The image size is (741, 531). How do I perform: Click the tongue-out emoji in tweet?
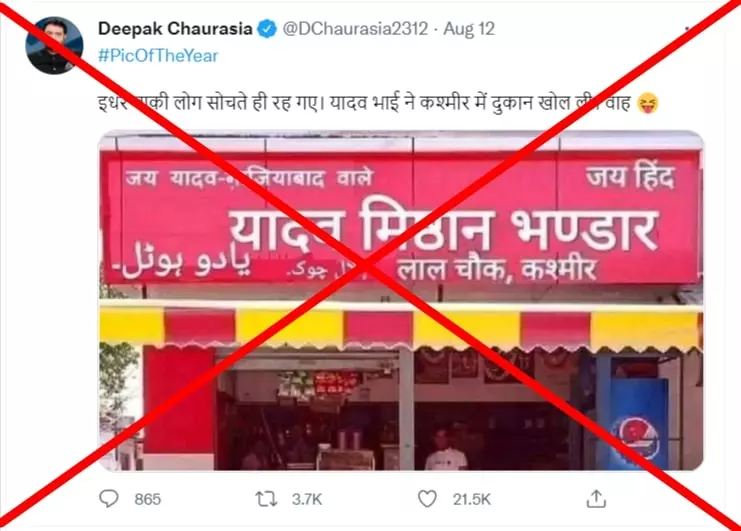point(648,103)
